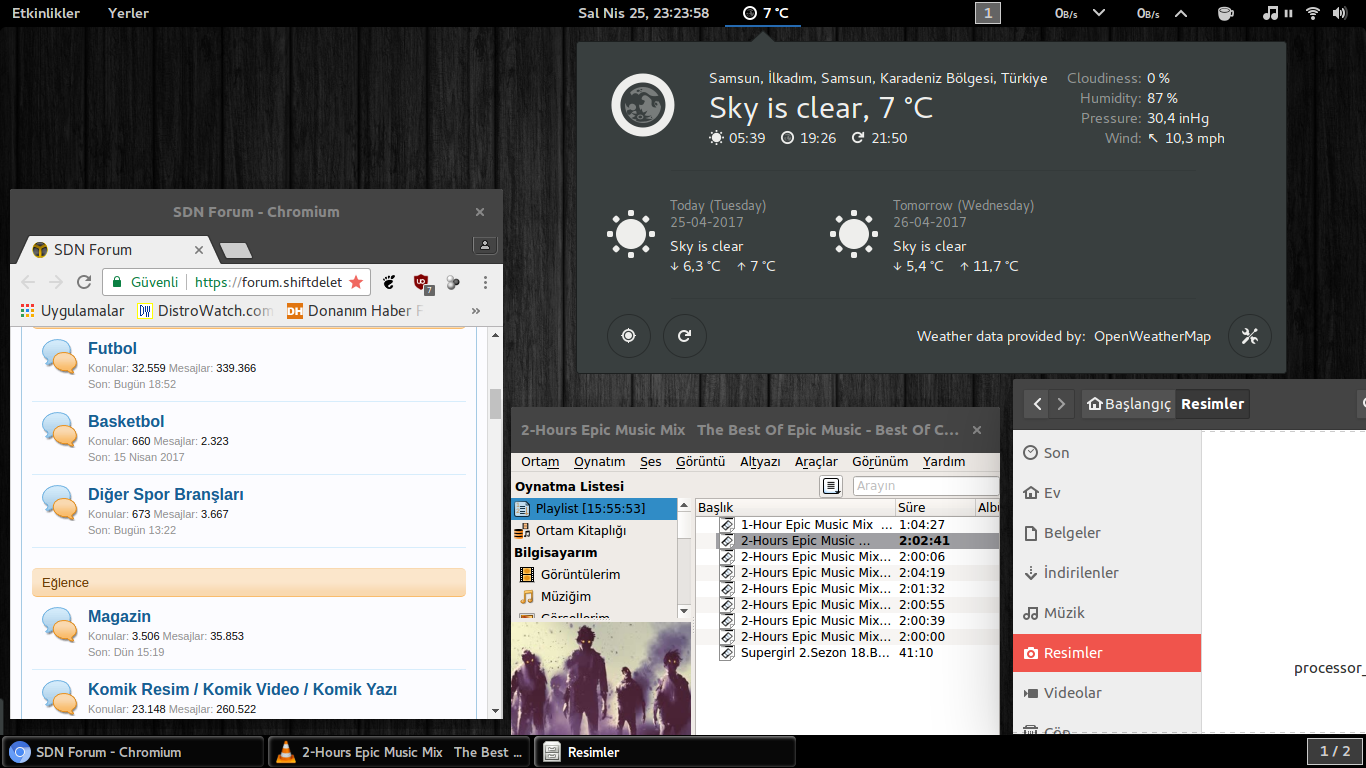Open the Wi-Fi network icon in top bar
Image resolution: width=1366 pixels, height=768 pixels.
1313,13
